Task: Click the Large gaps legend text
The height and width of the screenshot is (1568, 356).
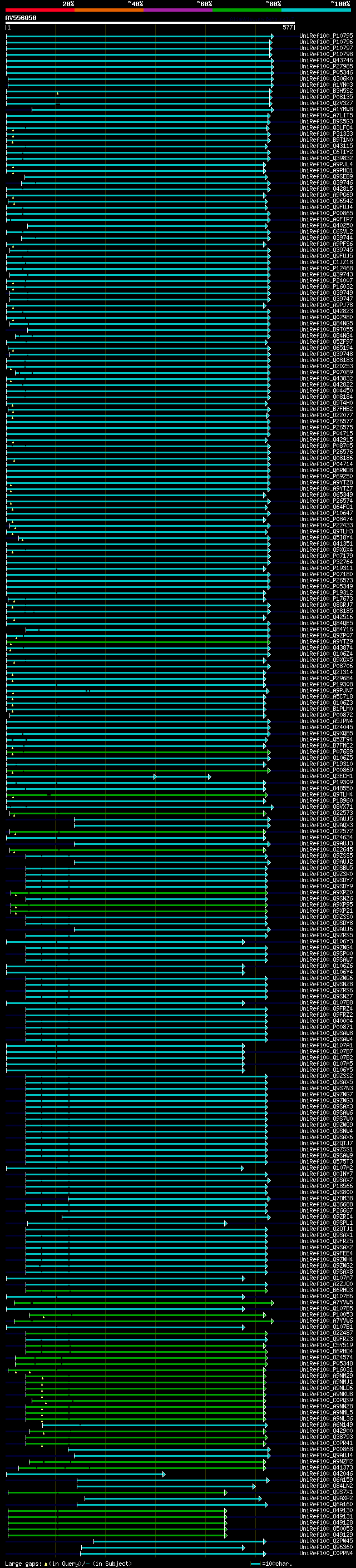Action: click(69, 1563)
